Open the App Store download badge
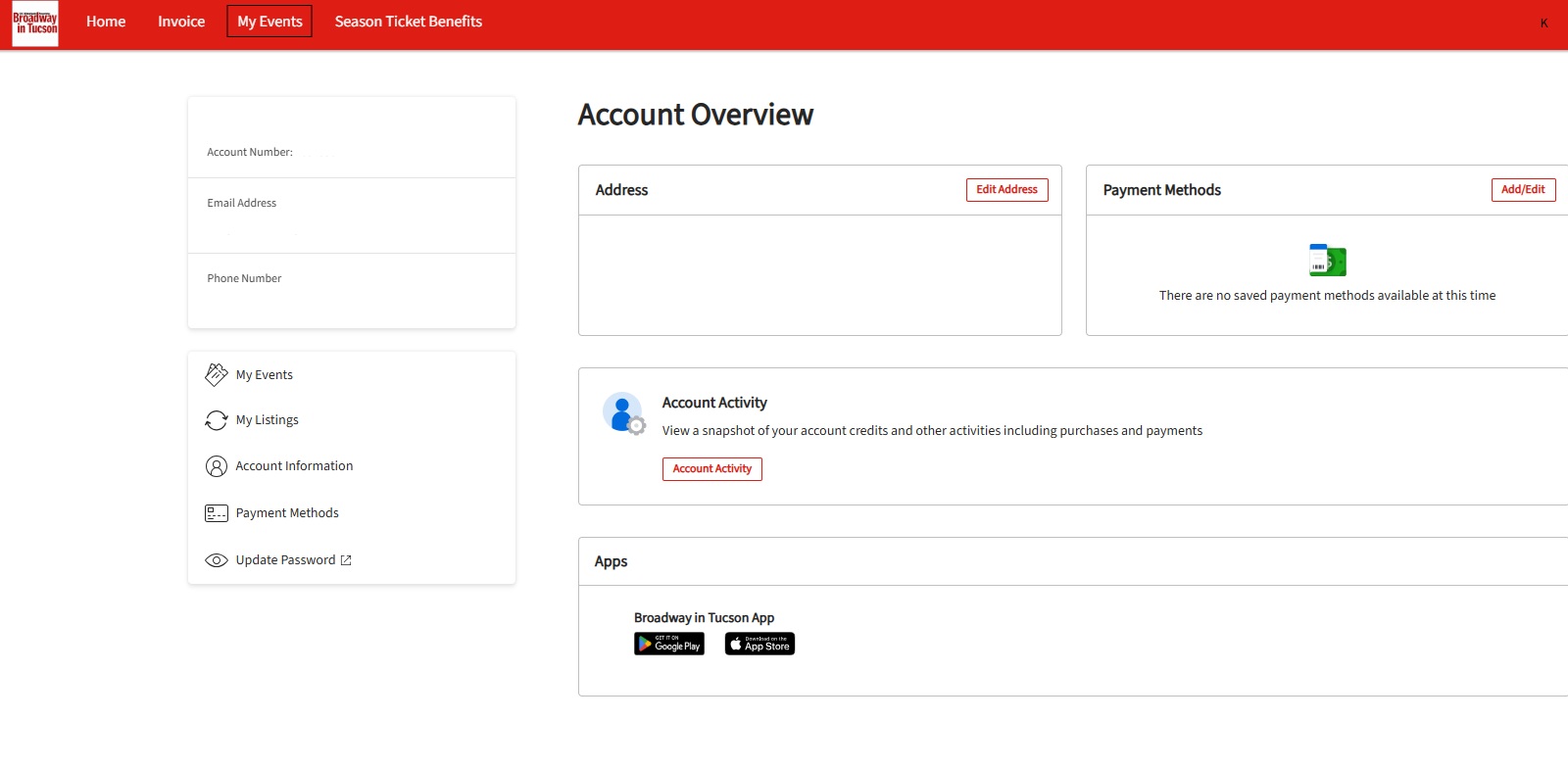This screenshot has height=769, width=1568. (x=759, y=644)
